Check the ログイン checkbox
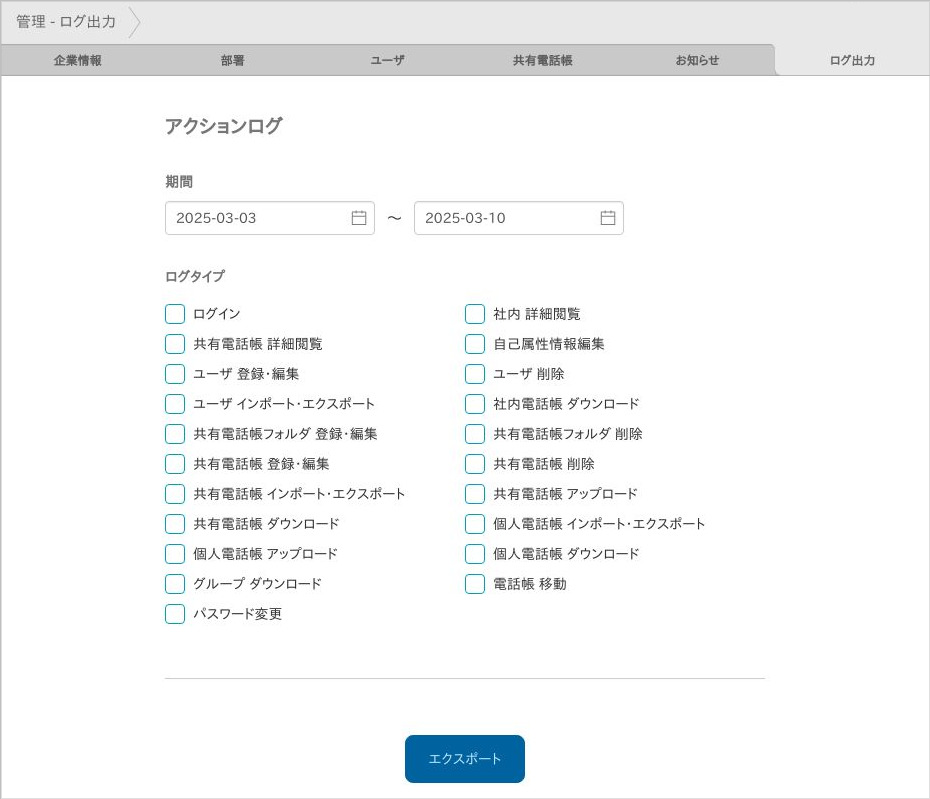930x799 pixels. pyautogui.click(x=175, y=314)
